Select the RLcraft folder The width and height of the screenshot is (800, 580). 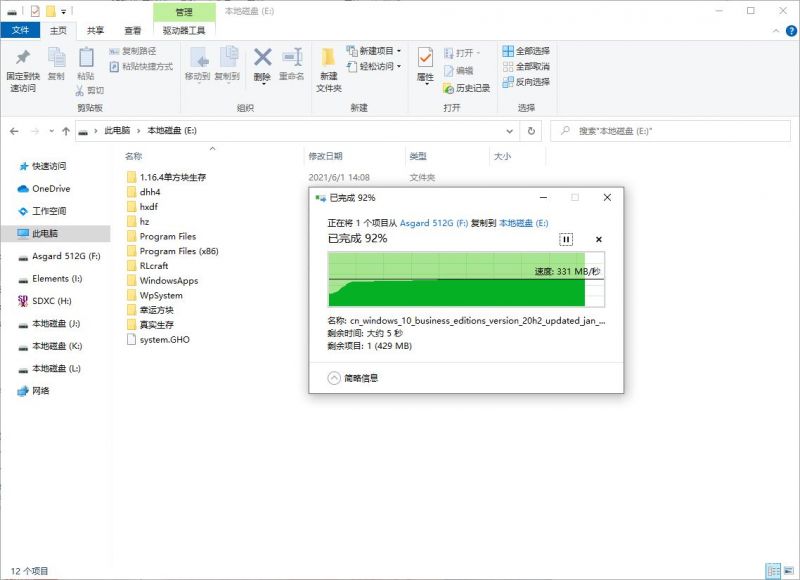pos(147,266)
